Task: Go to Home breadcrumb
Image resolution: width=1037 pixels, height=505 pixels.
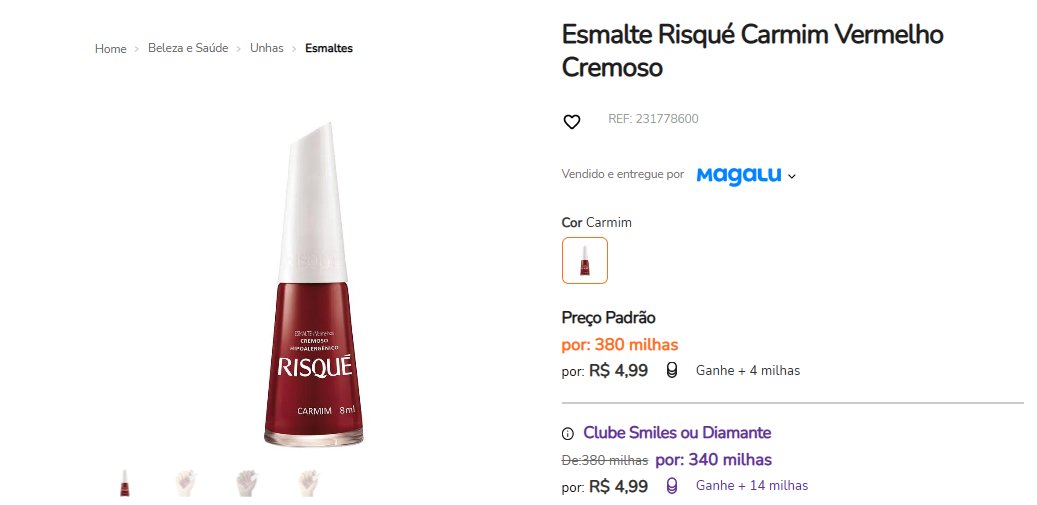Action: (x=110, y=49)
